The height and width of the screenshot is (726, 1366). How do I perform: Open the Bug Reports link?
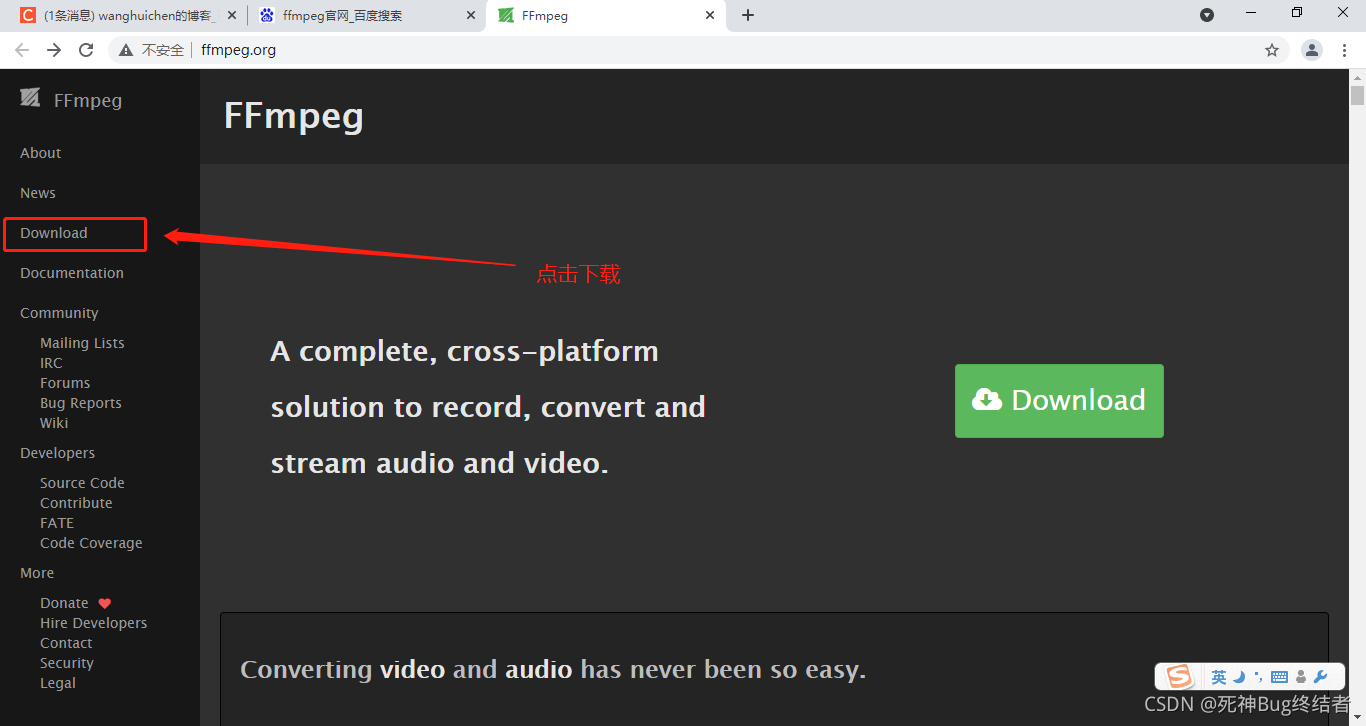81,403
